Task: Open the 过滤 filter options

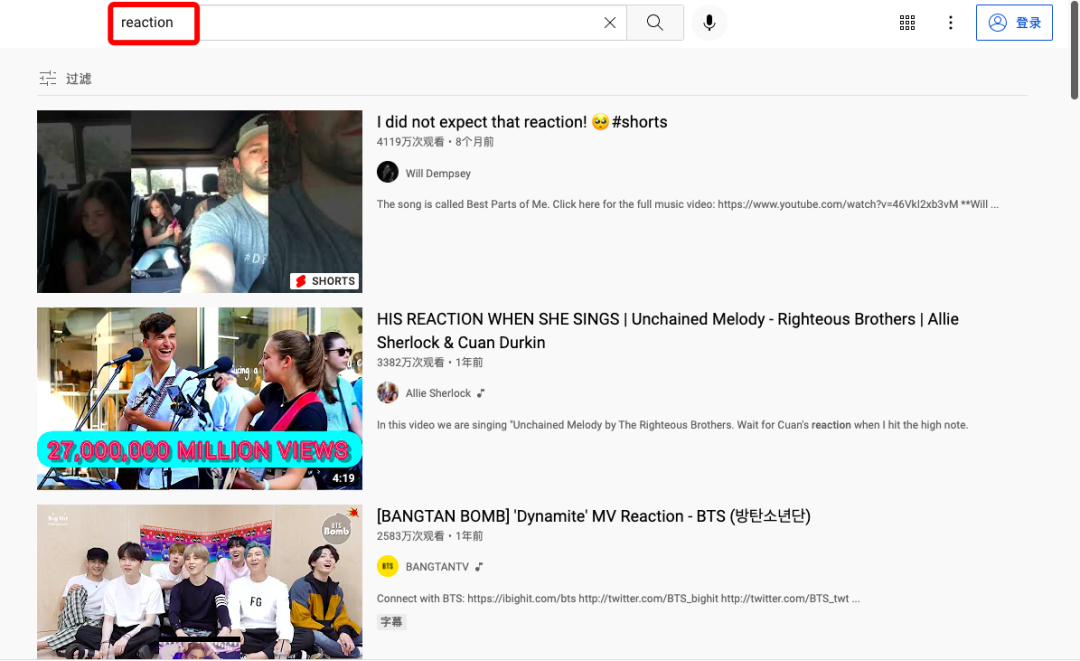Action: [65, 78]
